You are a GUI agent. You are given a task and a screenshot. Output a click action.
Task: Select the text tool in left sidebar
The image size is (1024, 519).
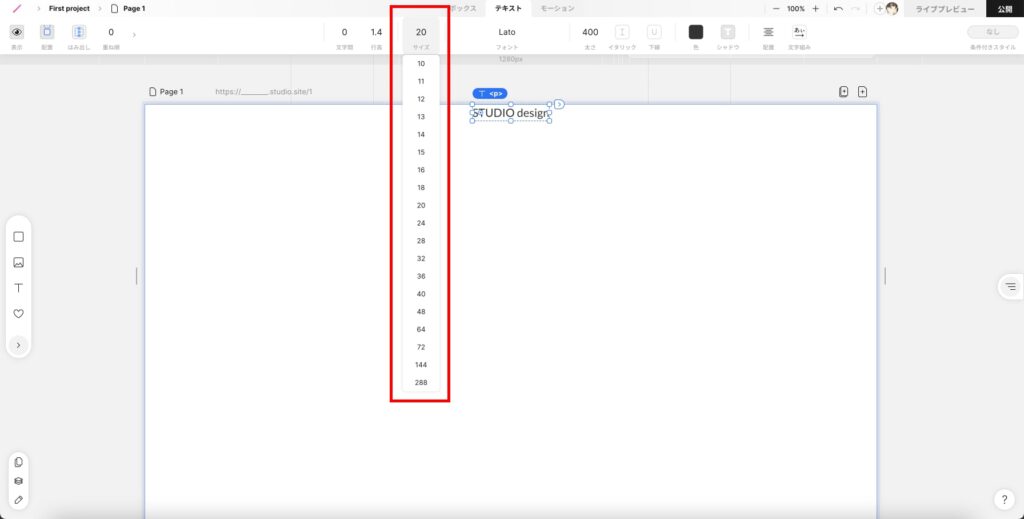(18, 288)
